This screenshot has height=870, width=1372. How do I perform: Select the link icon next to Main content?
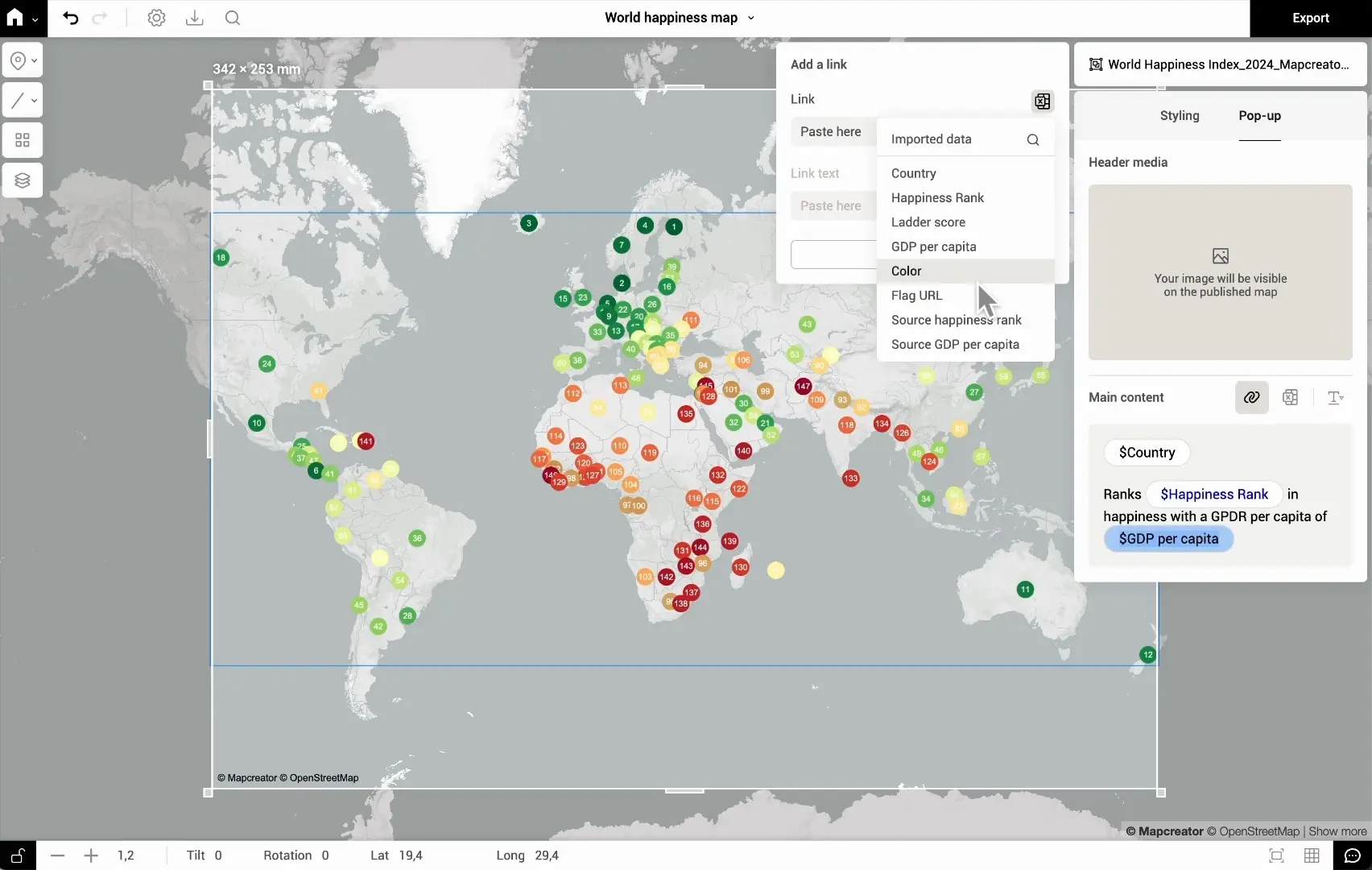coord(1250,397)
